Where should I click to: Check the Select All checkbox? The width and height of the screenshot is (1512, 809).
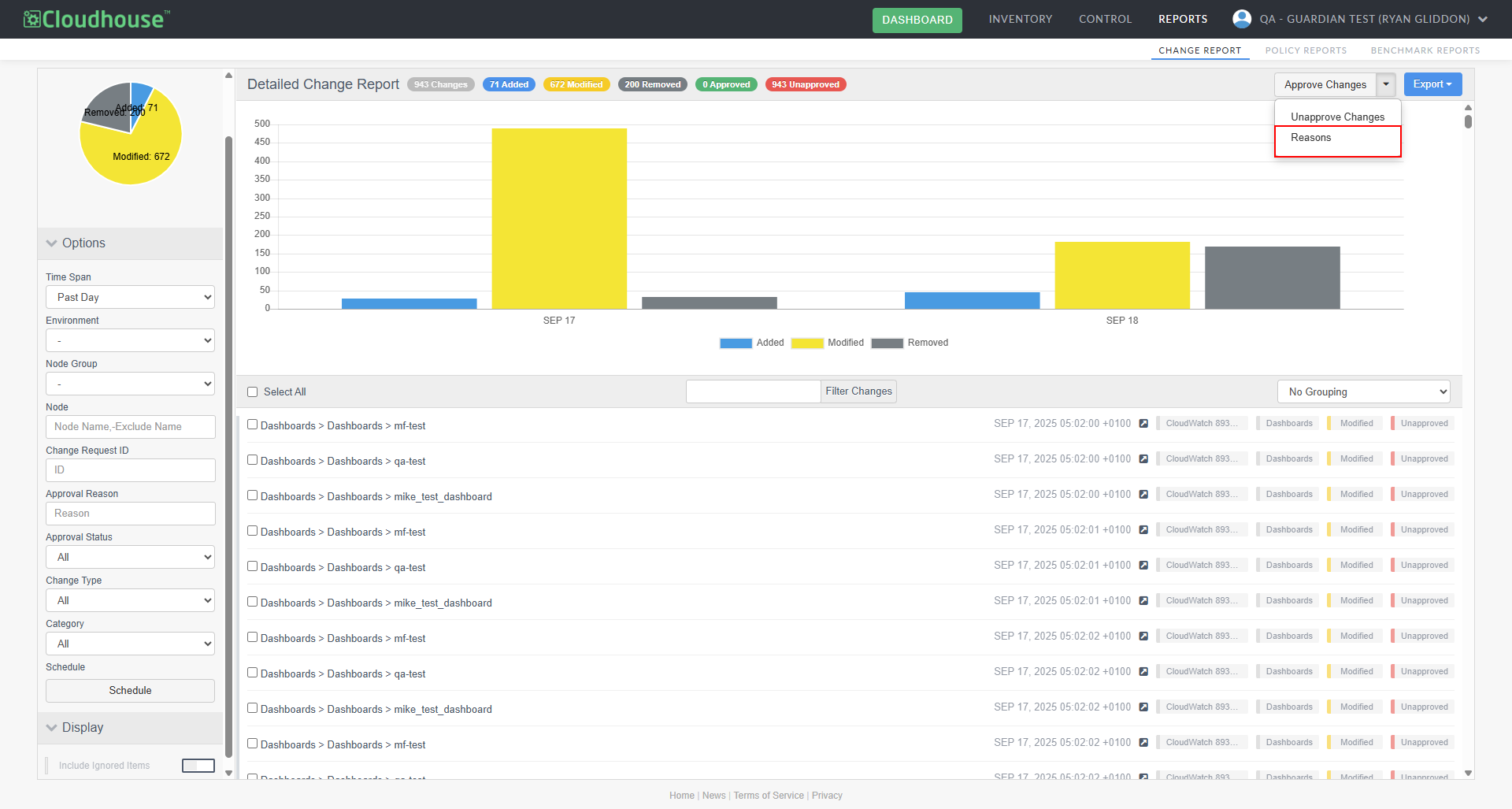tap(253, 392)
